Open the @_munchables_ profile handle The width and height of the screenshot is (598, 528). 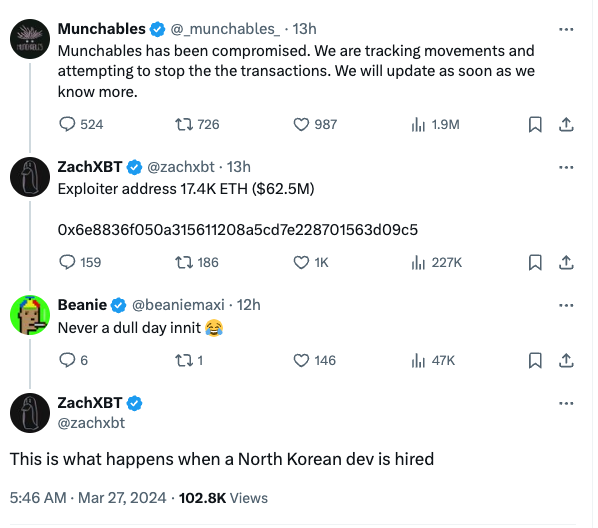pos(225,29)
